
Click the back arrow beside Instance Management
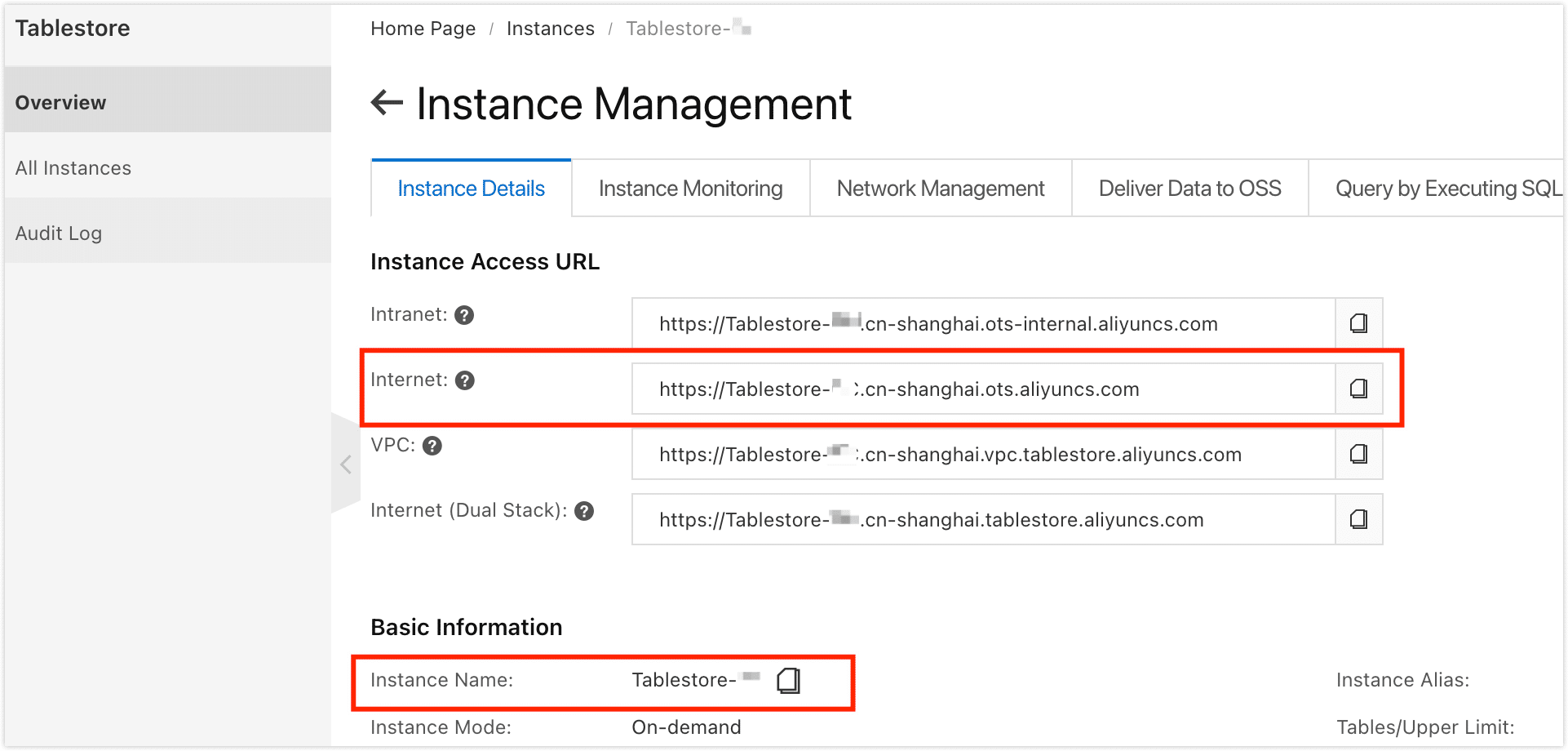coord(385,103)
